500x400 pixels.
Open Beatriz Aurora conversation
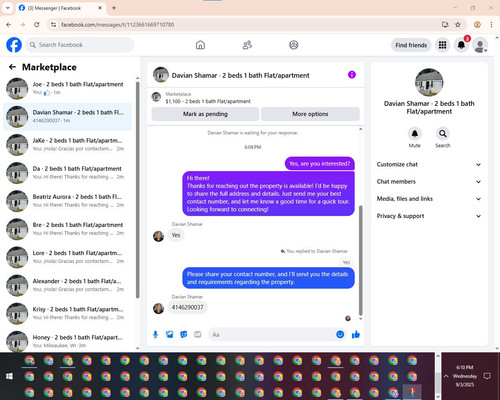coord(67,201)
